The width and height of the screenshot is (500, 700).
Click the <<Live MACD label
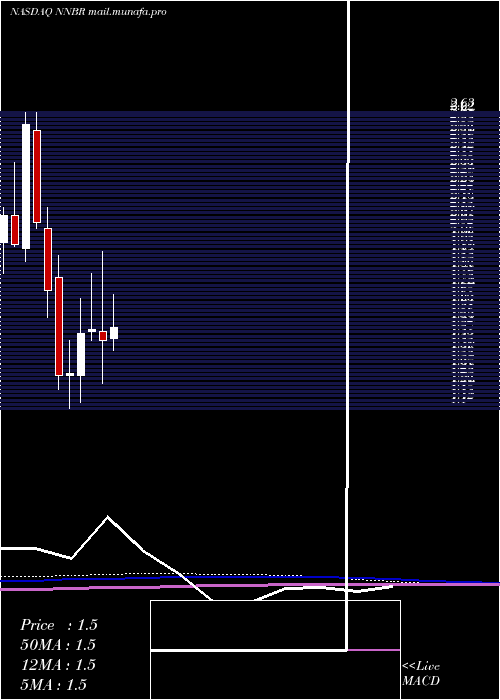coord(421,674)
